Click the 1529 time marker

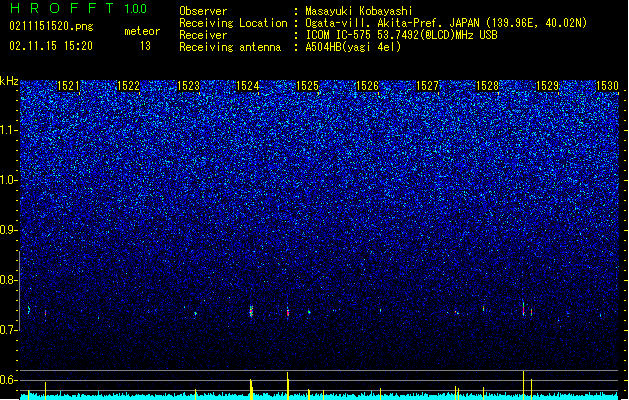547,86
